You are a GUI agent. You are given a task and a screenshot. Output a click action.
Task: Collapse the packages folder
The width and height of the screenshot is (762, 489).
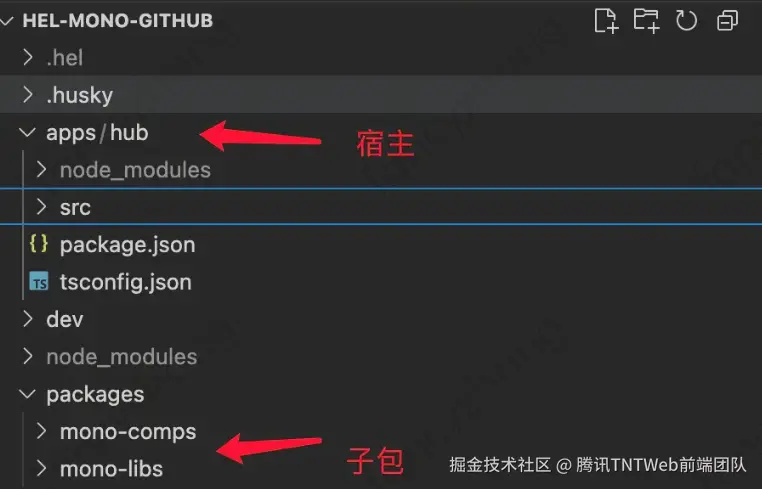coord(27,394)
